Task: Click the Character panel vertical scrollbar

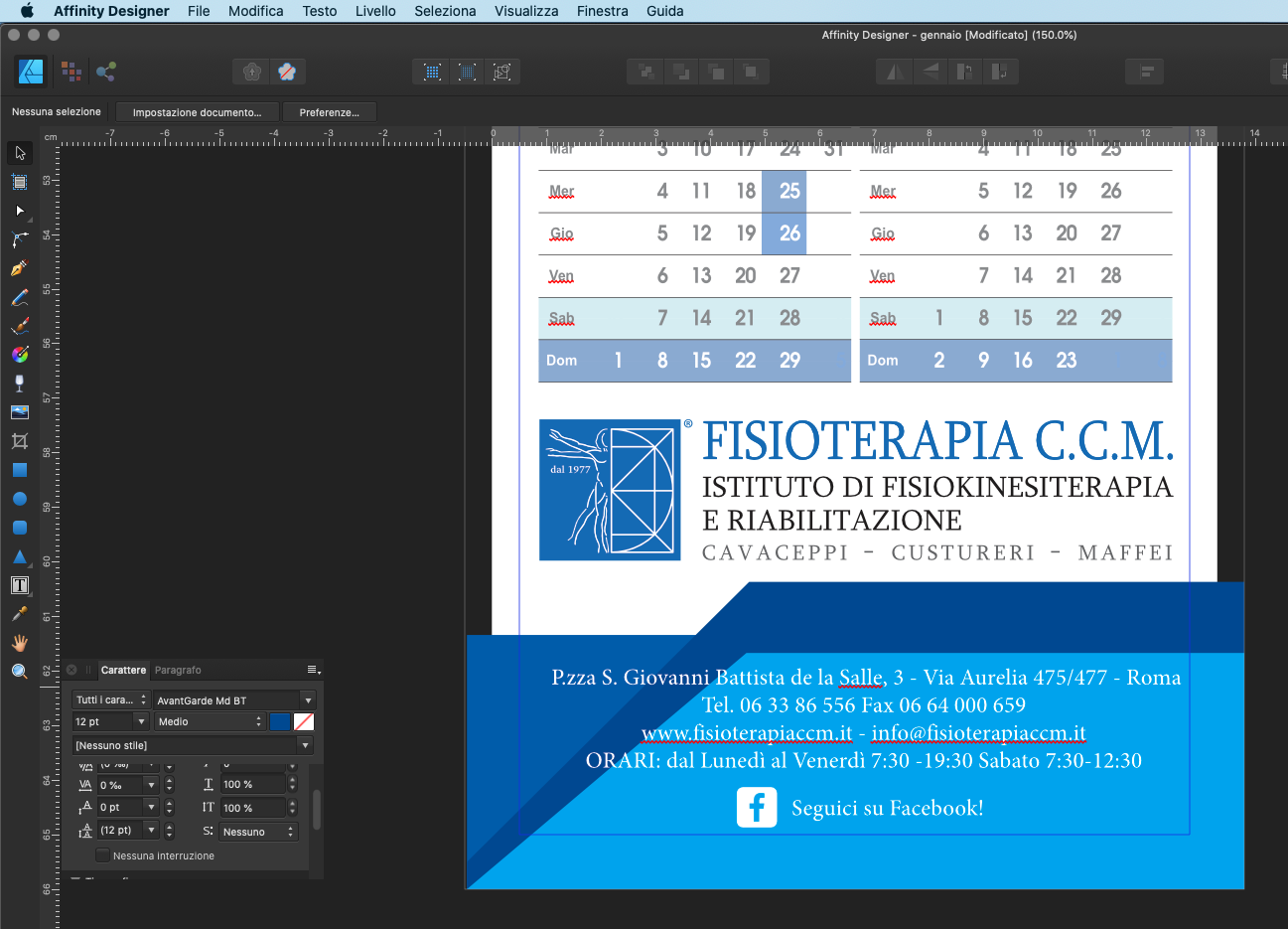Action: [317, 809]
